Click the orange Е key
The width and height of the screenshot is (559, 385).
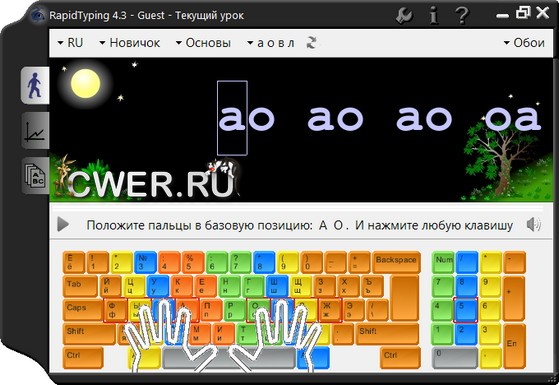pos(206,286)
